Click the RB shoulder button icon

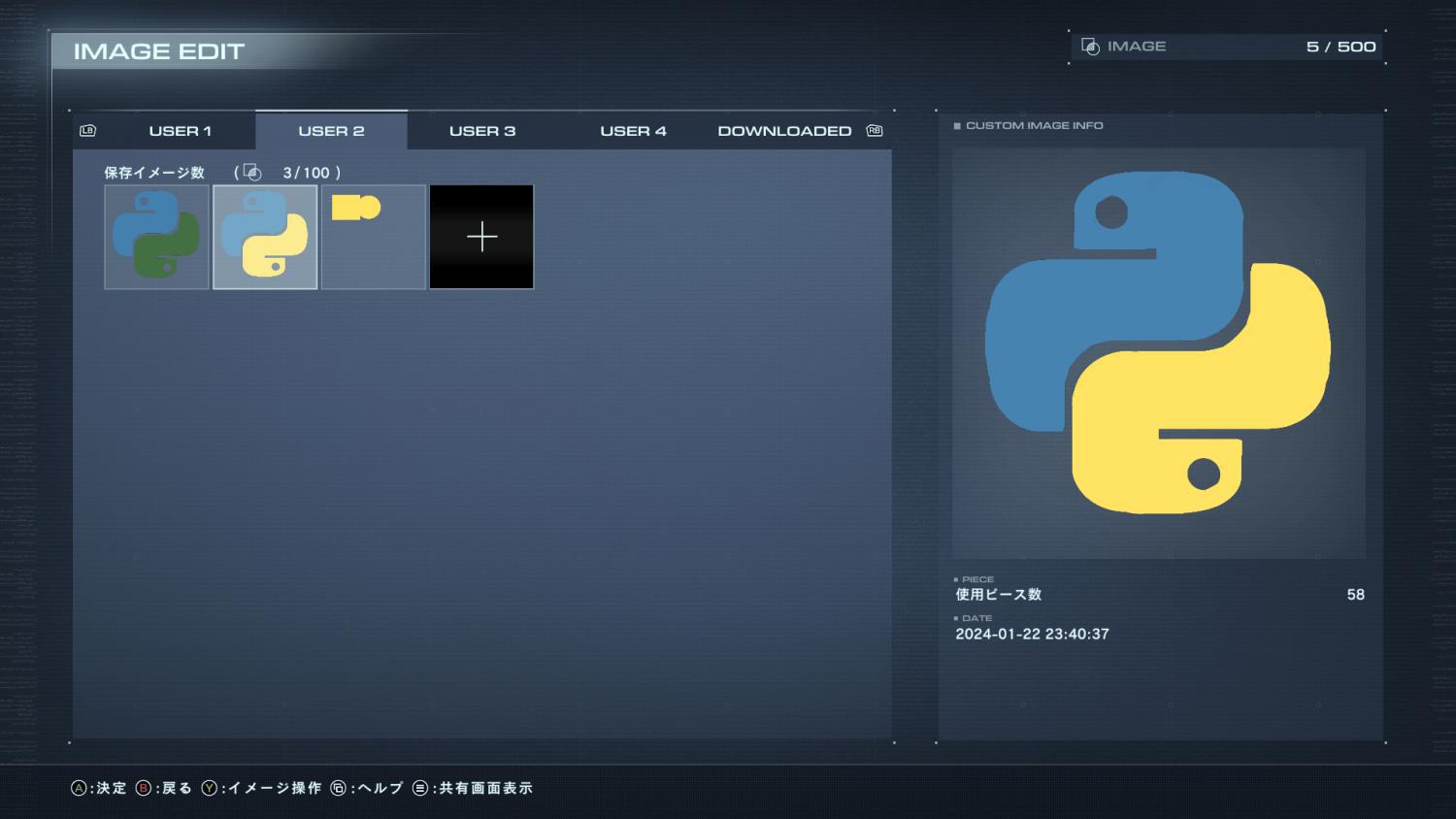pyautogui.click(x=875, y=131)
